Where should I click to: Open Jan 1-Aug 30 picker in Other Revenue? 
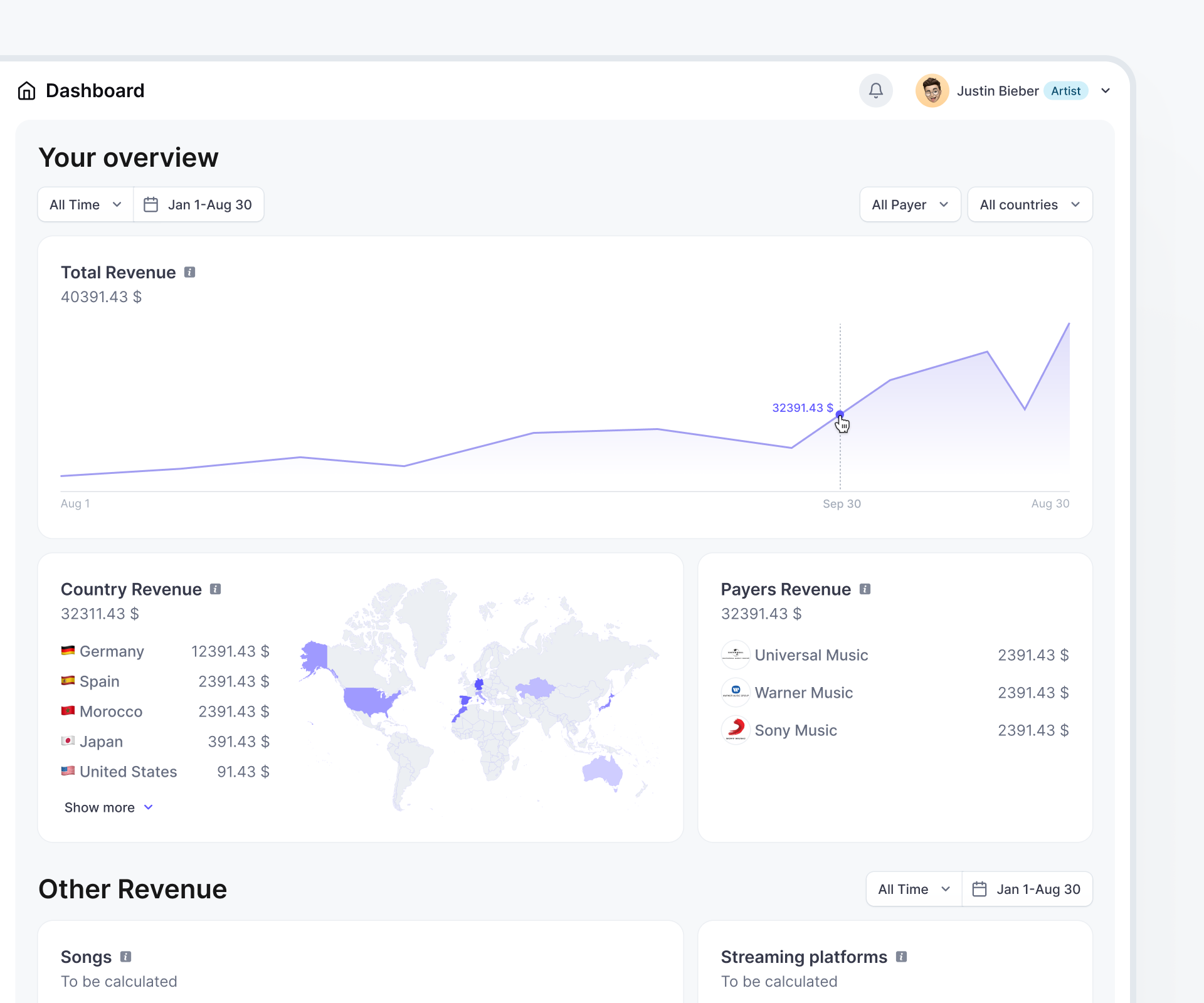1027,889
